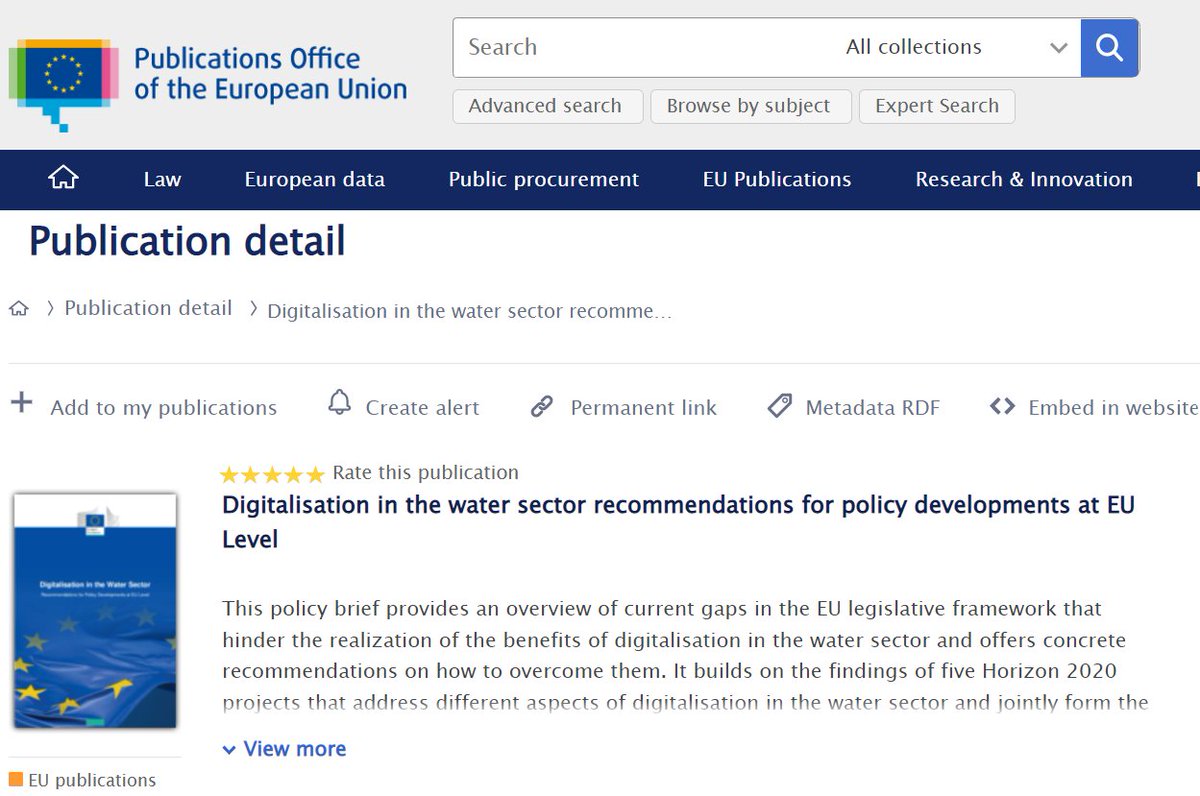Click the chain icon for a permanent link
1200x796 pixels.
(543, 406)
